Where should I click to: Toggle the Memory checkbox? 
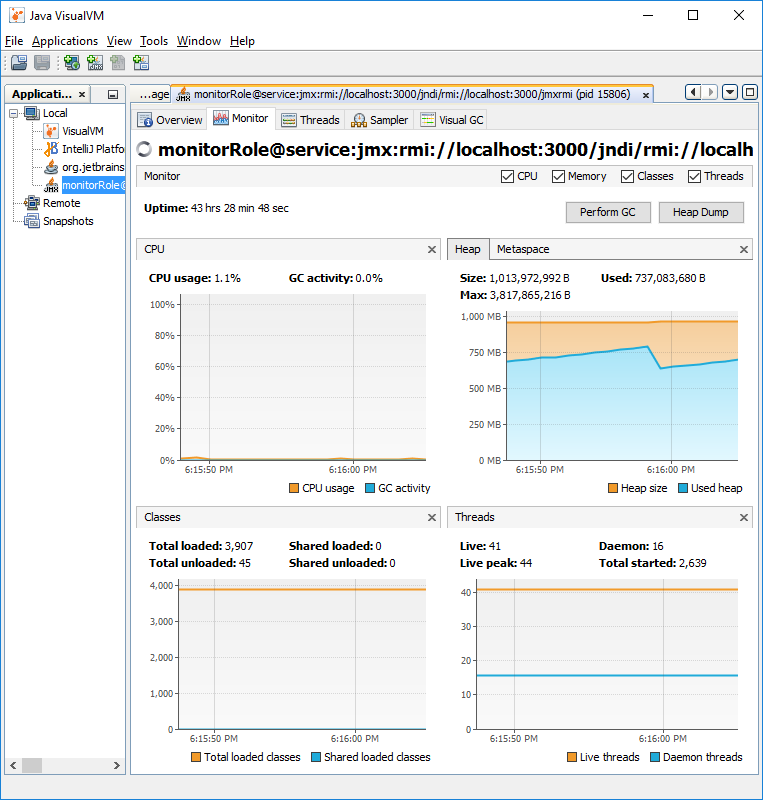[558, 176]
